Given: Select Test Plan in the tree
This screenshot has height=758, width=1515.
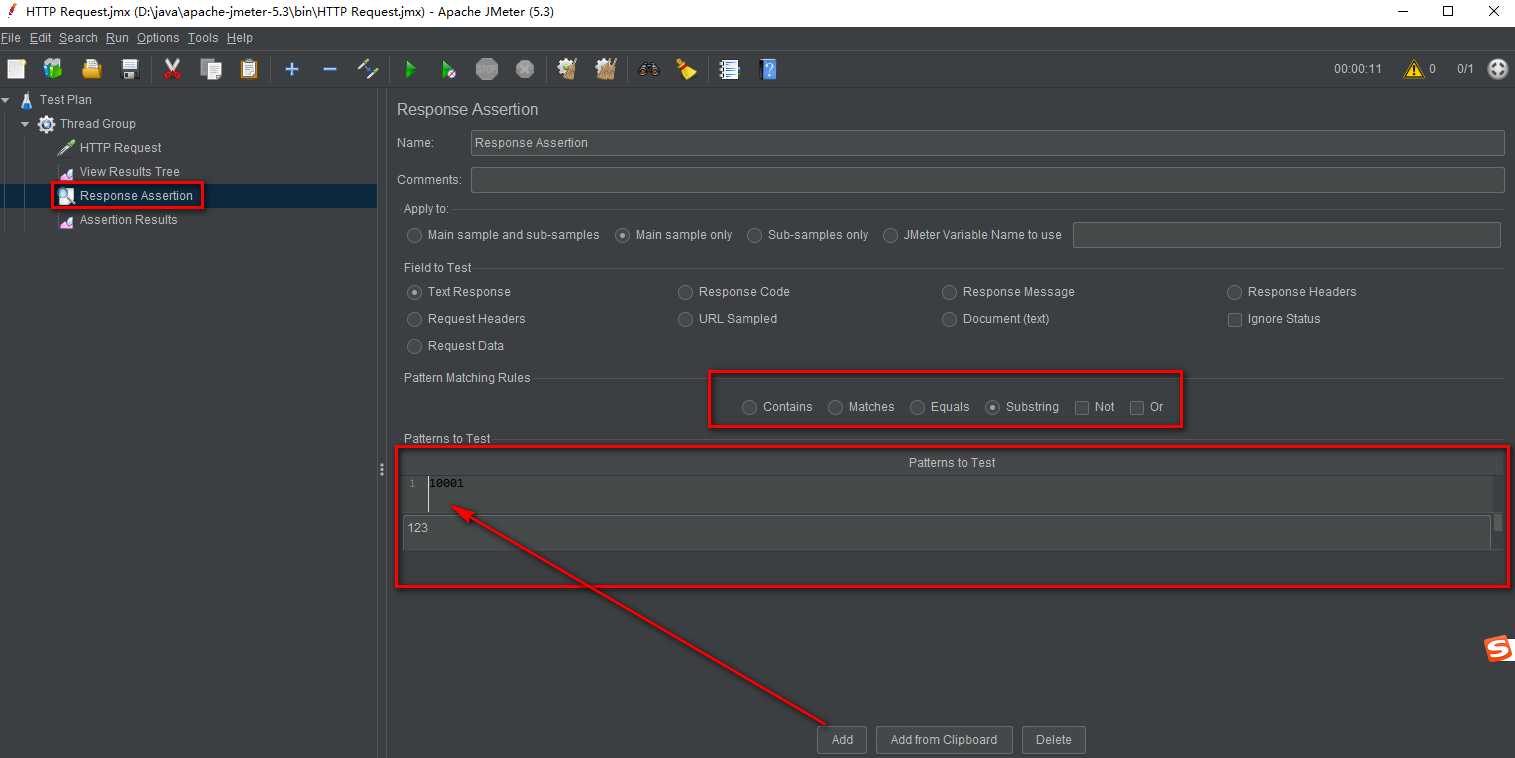Looking at the screenshot, I should pos(66,100).
